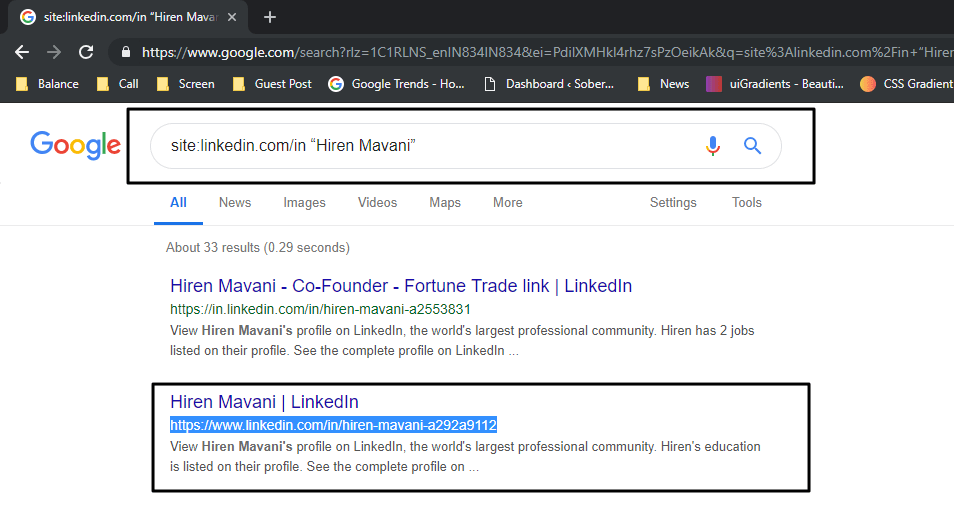Expand the More search categories menu
The height and width of the screenshot is (507, 954).
pyautogui.click(x=507, y=203)
